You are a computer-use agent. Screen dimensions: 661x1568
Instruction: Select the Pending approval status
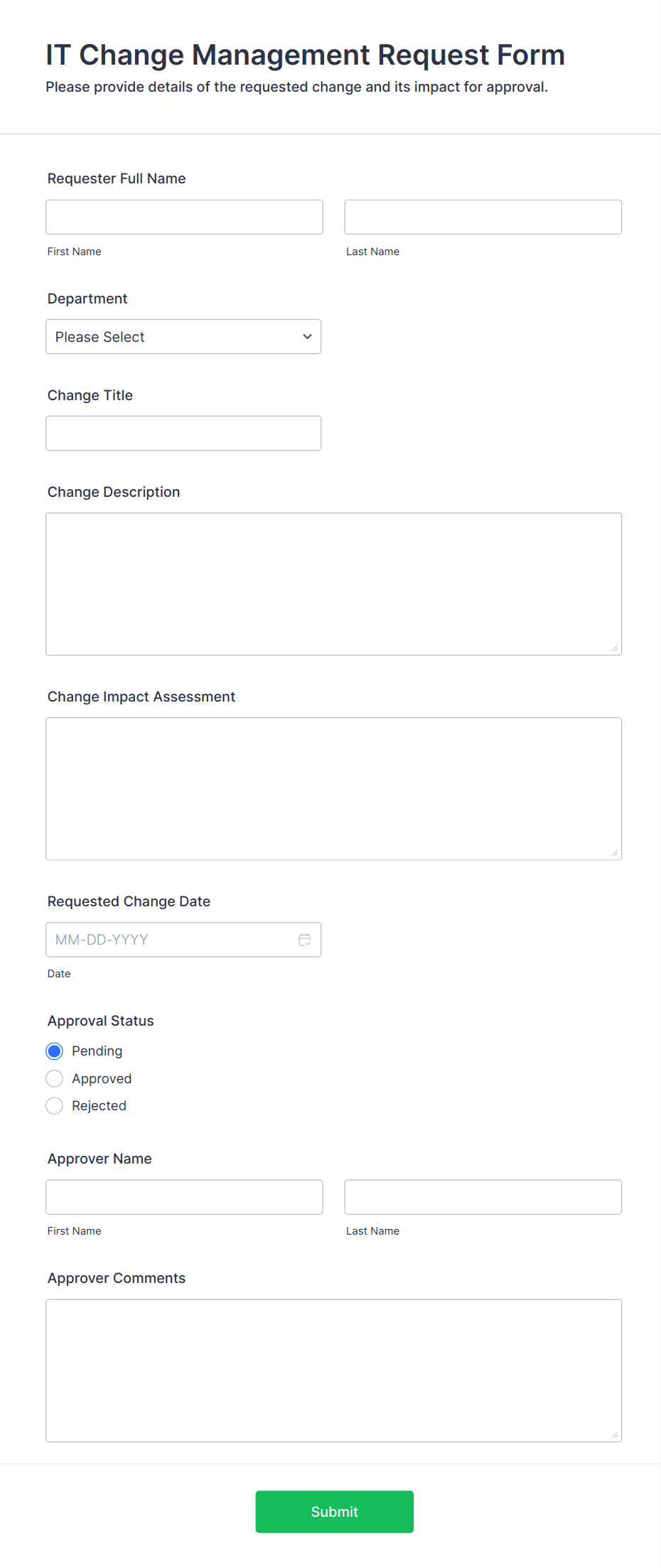(54, 1051)
